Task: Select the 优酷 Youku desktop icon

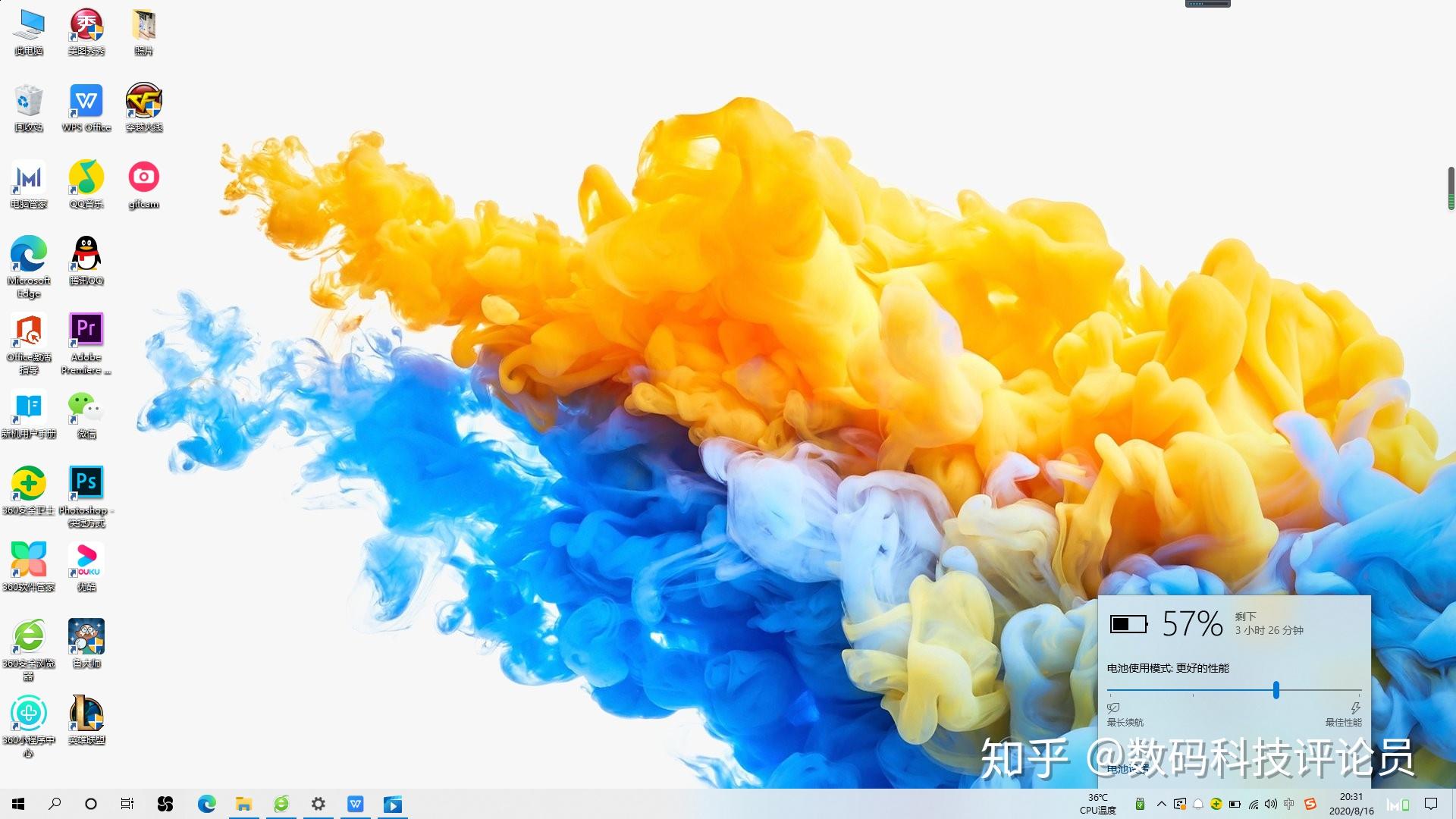Action: click(x=86, y=568)
